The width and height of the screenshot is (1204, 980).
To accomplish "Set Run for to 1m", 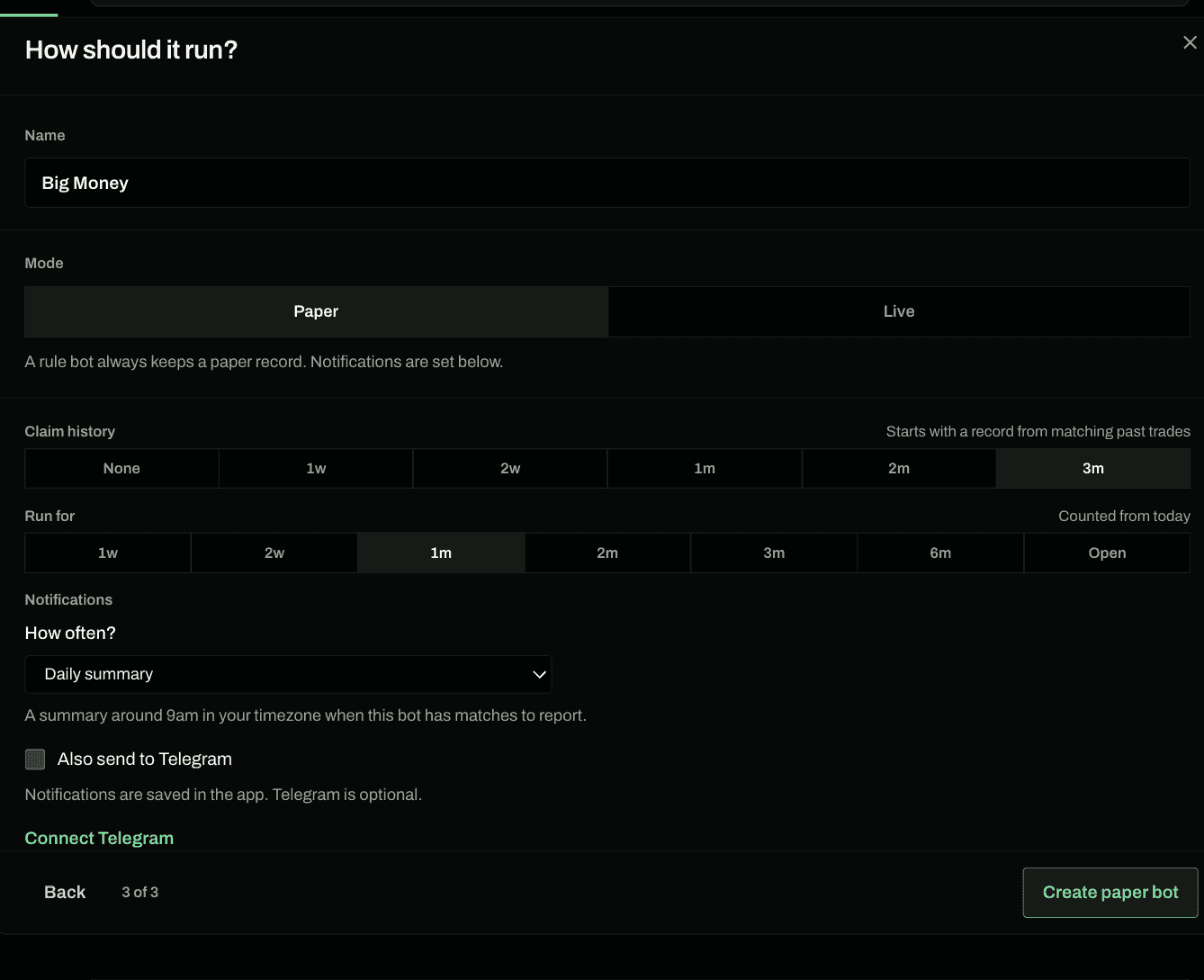I will [441, 553].
